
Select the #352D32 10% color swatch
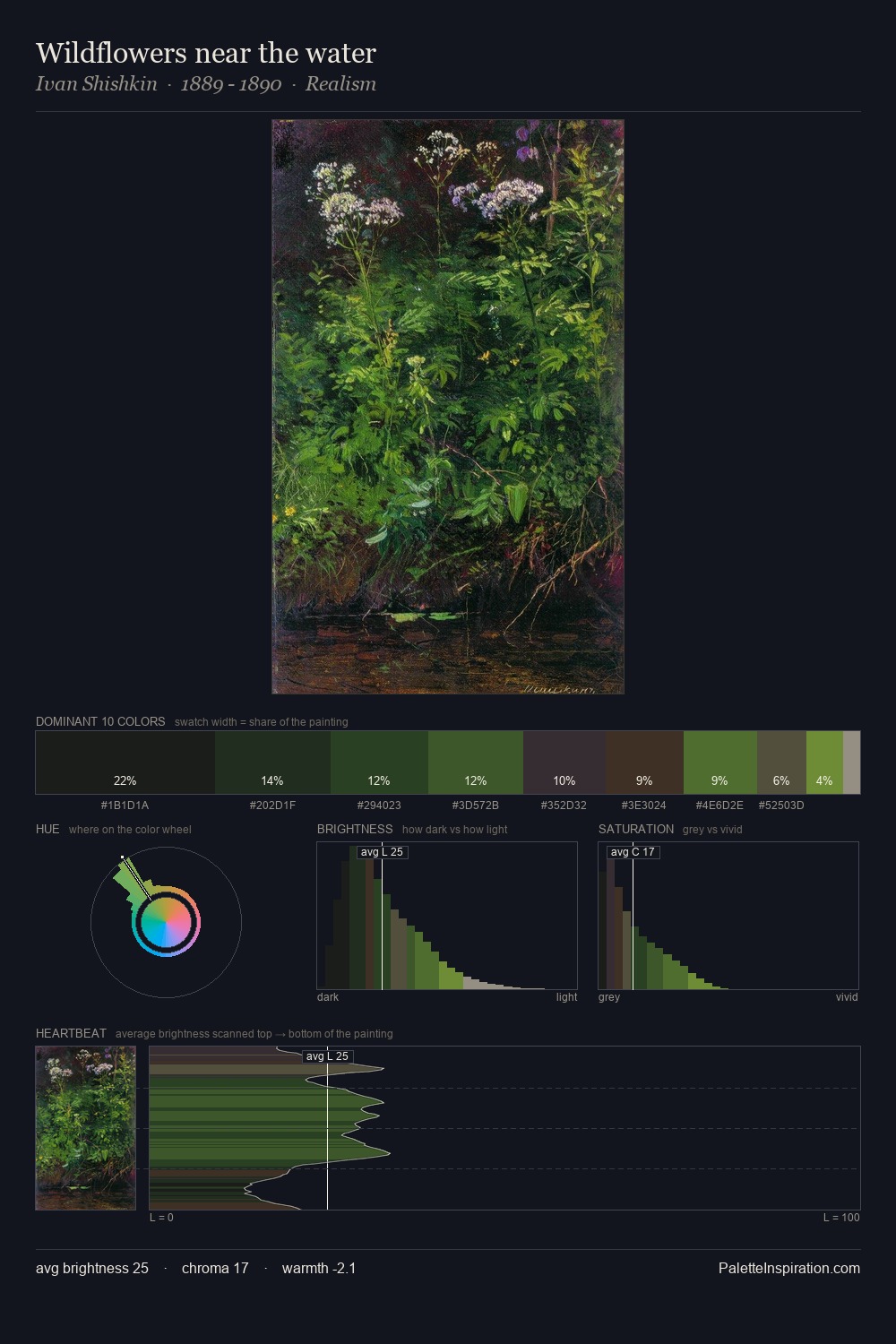point(564,762)
